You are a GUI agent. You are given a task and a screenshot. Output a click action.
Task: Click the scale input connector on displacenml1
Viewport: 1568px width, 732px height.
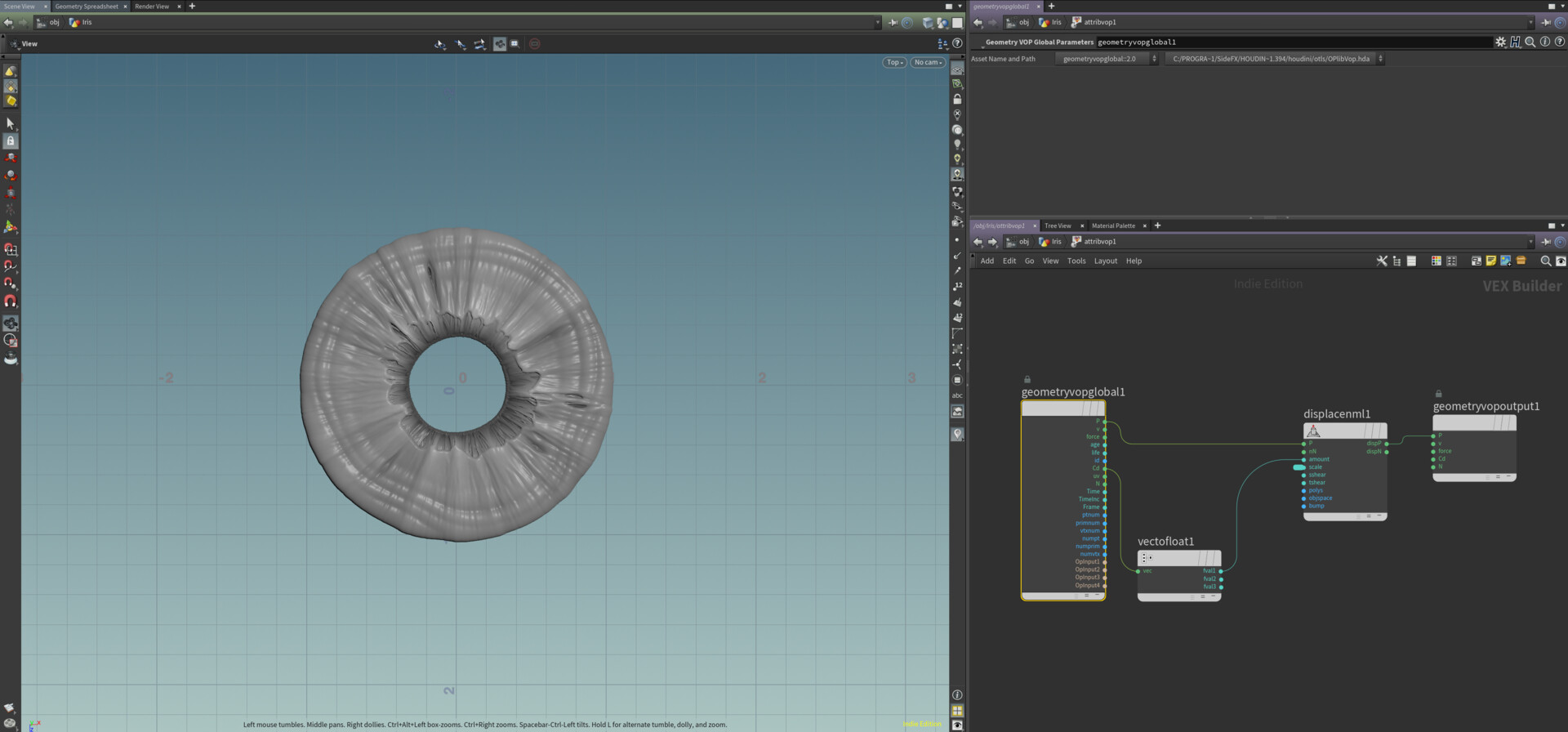click(x=1303, y=467)
